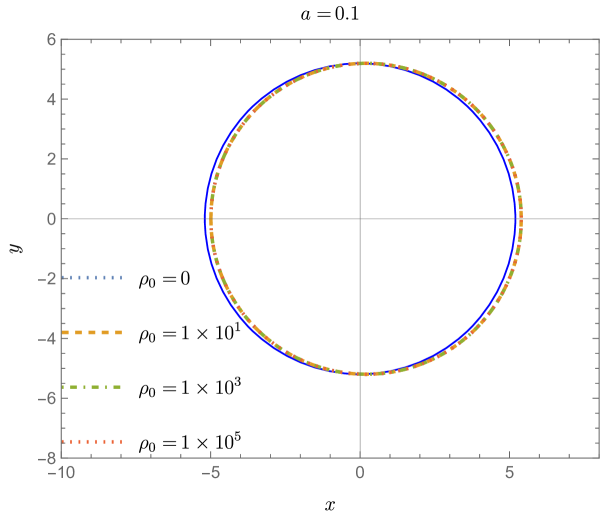Viewport: 600px width, 519px height.
Task: Click the origin where the axes cross
Action: 360,219
